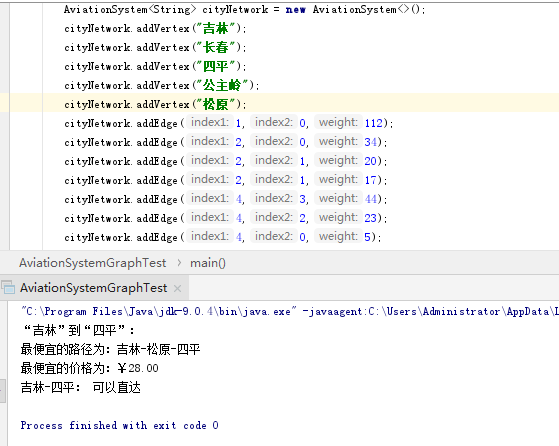
Task: Select the AviationSystemGraphTest run tab
Action: (93, 288)
